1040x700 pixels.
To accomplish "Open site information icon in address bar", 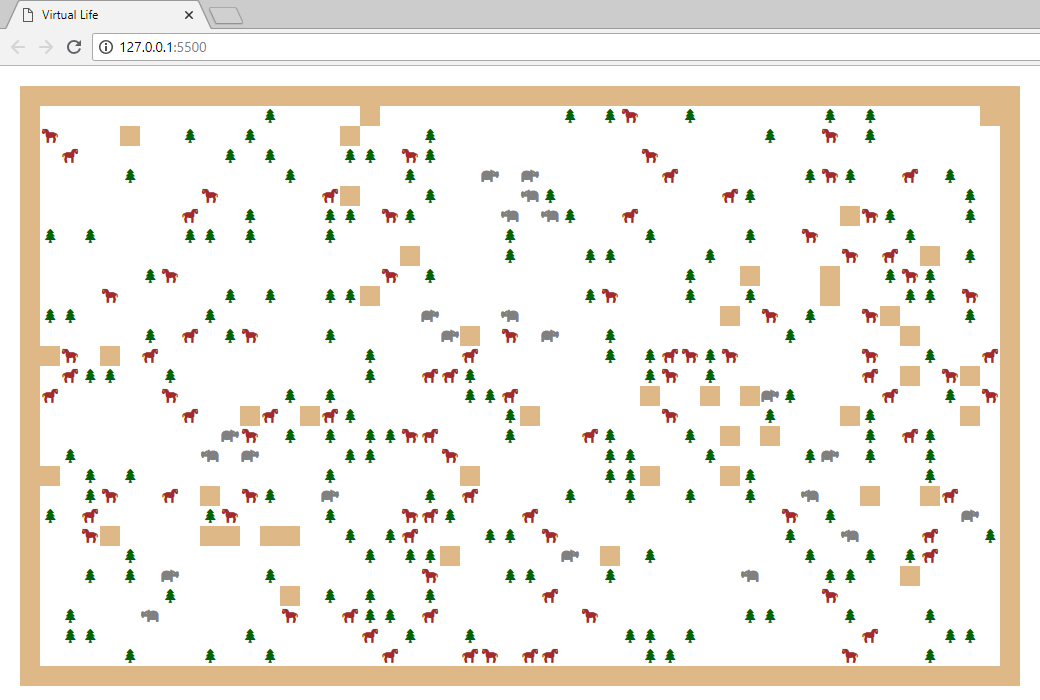I will tap(106, 47).
